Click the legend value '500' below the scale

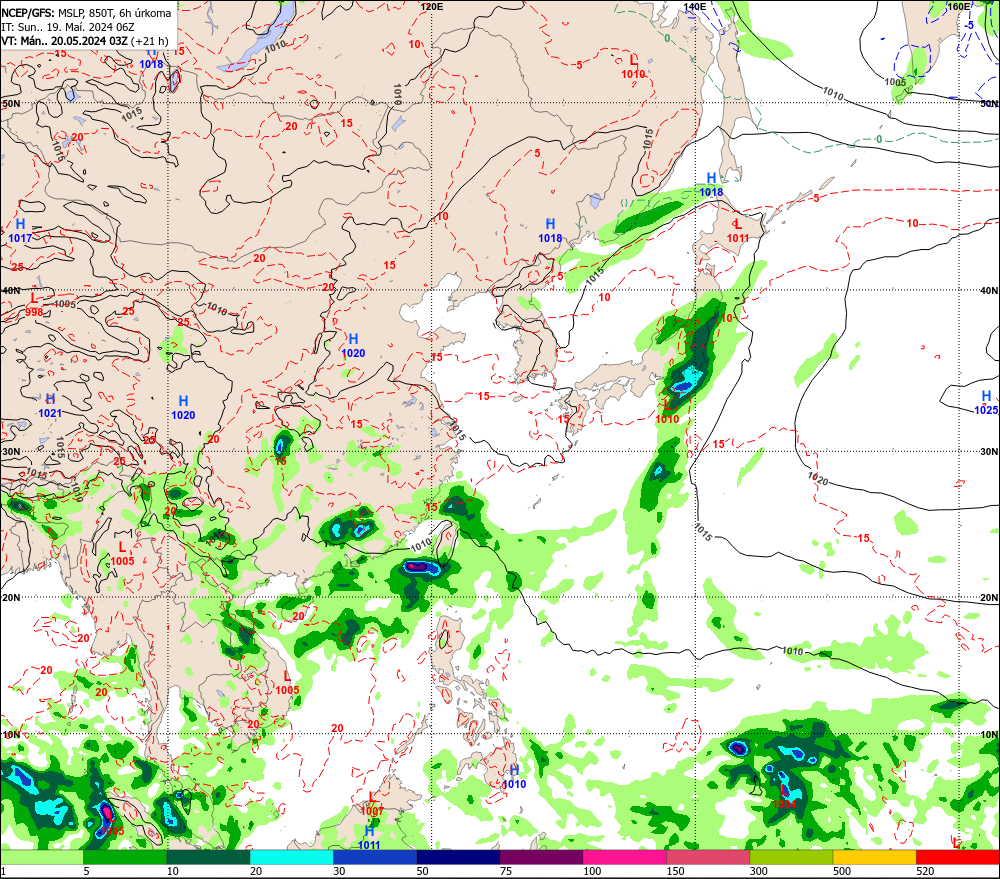pos(842,871)
